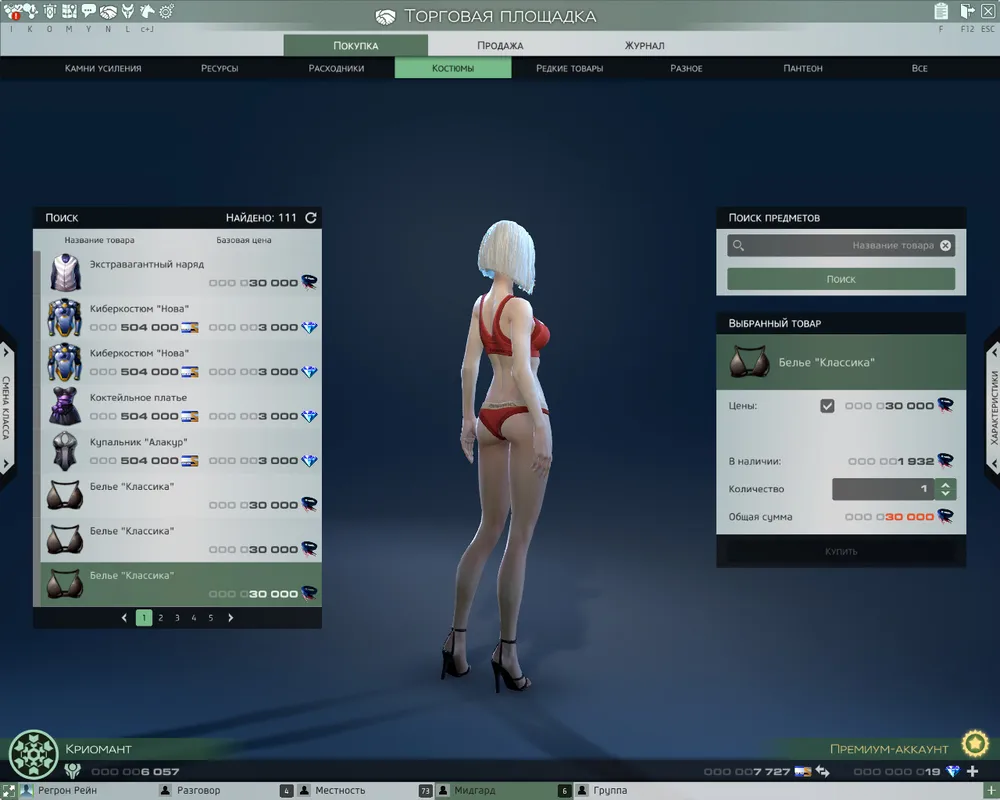This screenshot has width=1000, height=800.
Task: Switch to the Покупка tab
Action: click(x=356, y=45)
